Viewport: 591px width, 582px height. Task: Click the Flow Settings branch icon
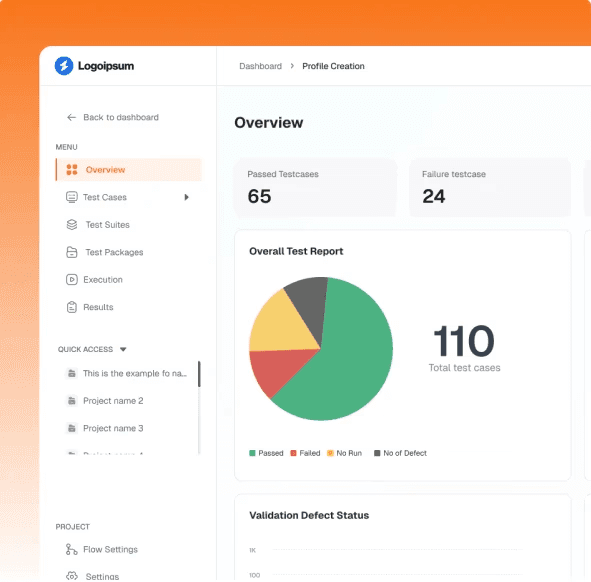[72, 550]
